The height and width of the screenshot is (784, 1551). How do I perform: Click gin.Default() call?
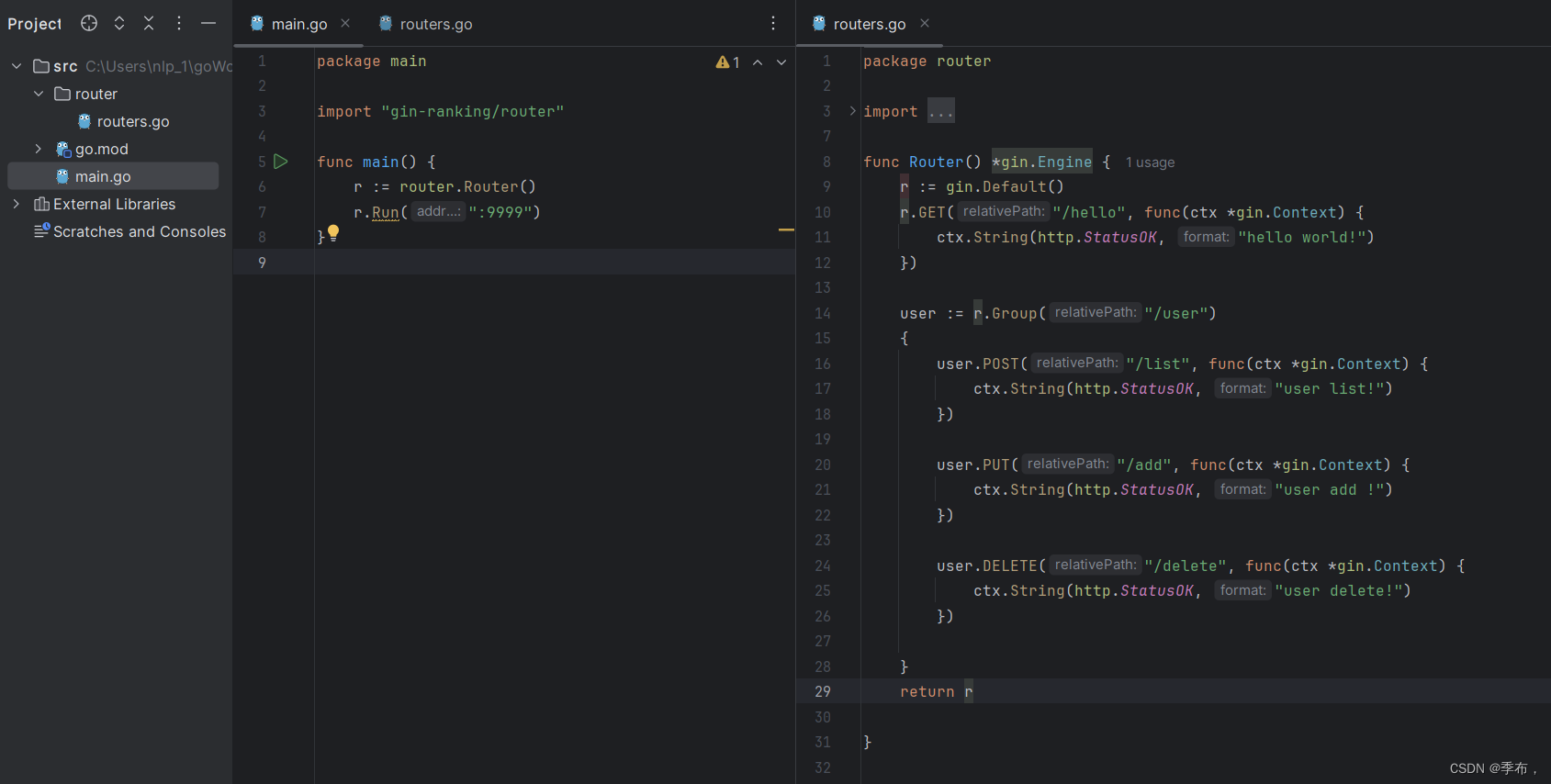(1005, 186)
